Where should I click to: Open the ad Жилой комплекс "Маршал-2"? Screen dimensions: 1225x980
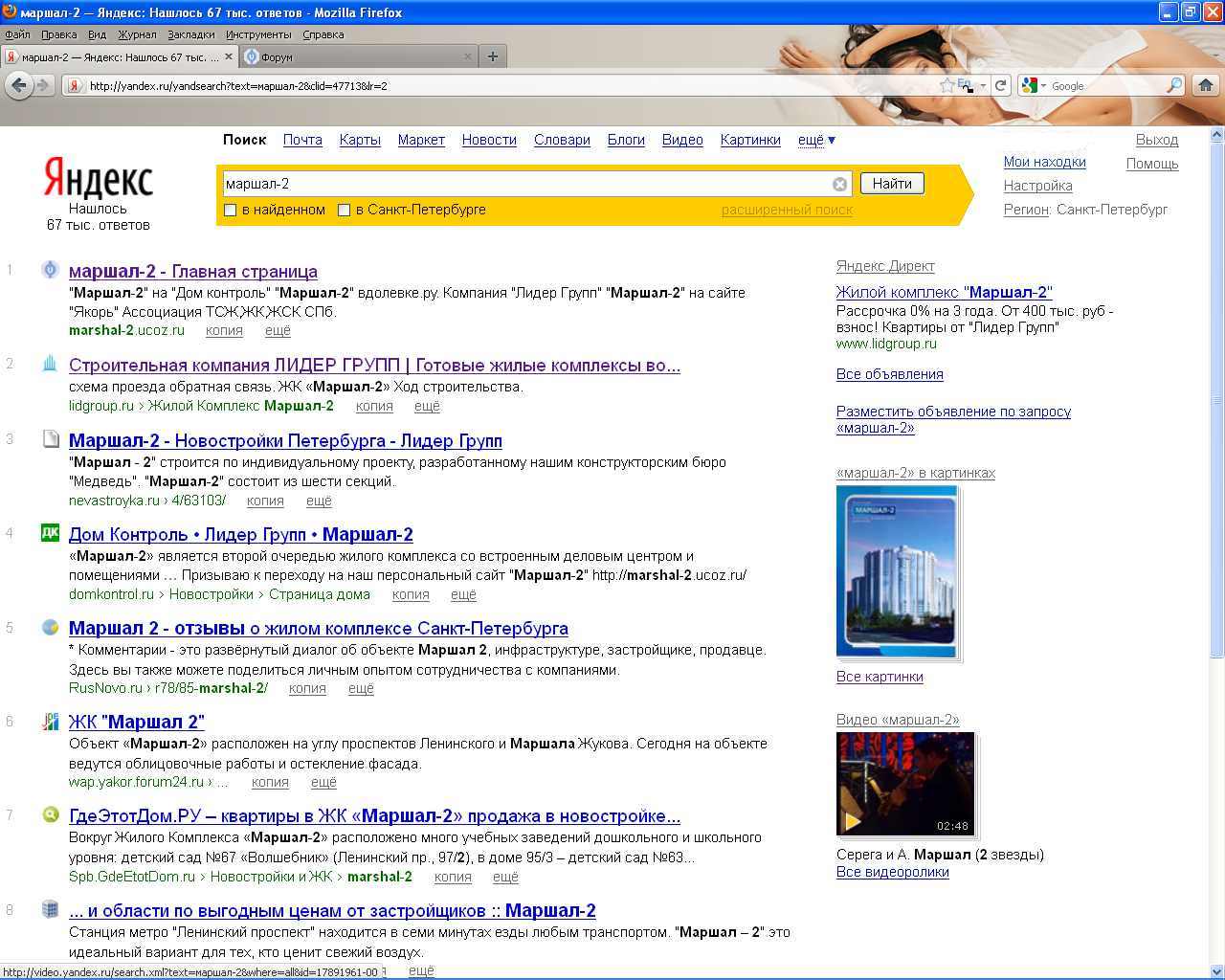click(944, 292)
